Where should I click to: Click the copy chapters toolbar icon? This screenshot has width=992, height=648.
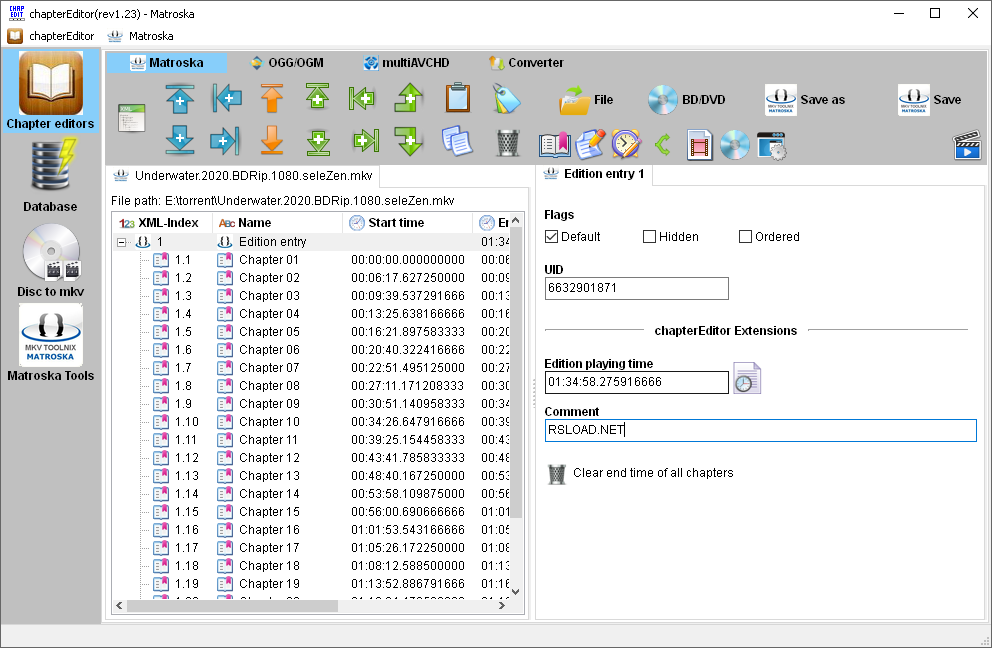[x=459, y=143]
